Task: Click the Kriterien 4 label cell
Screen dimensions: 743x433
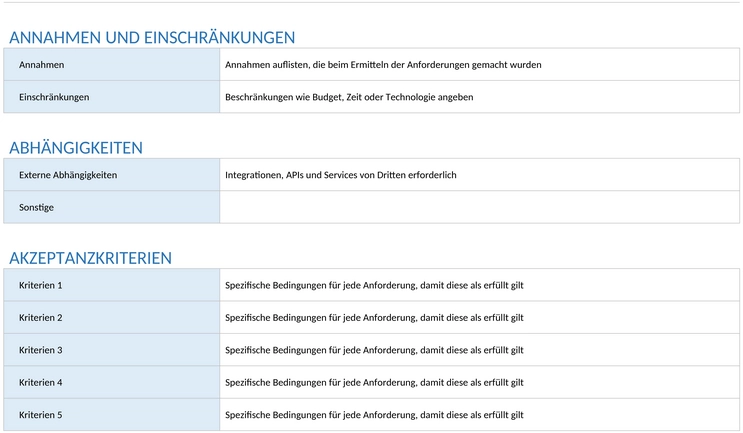Action: (x=111, y=382)
